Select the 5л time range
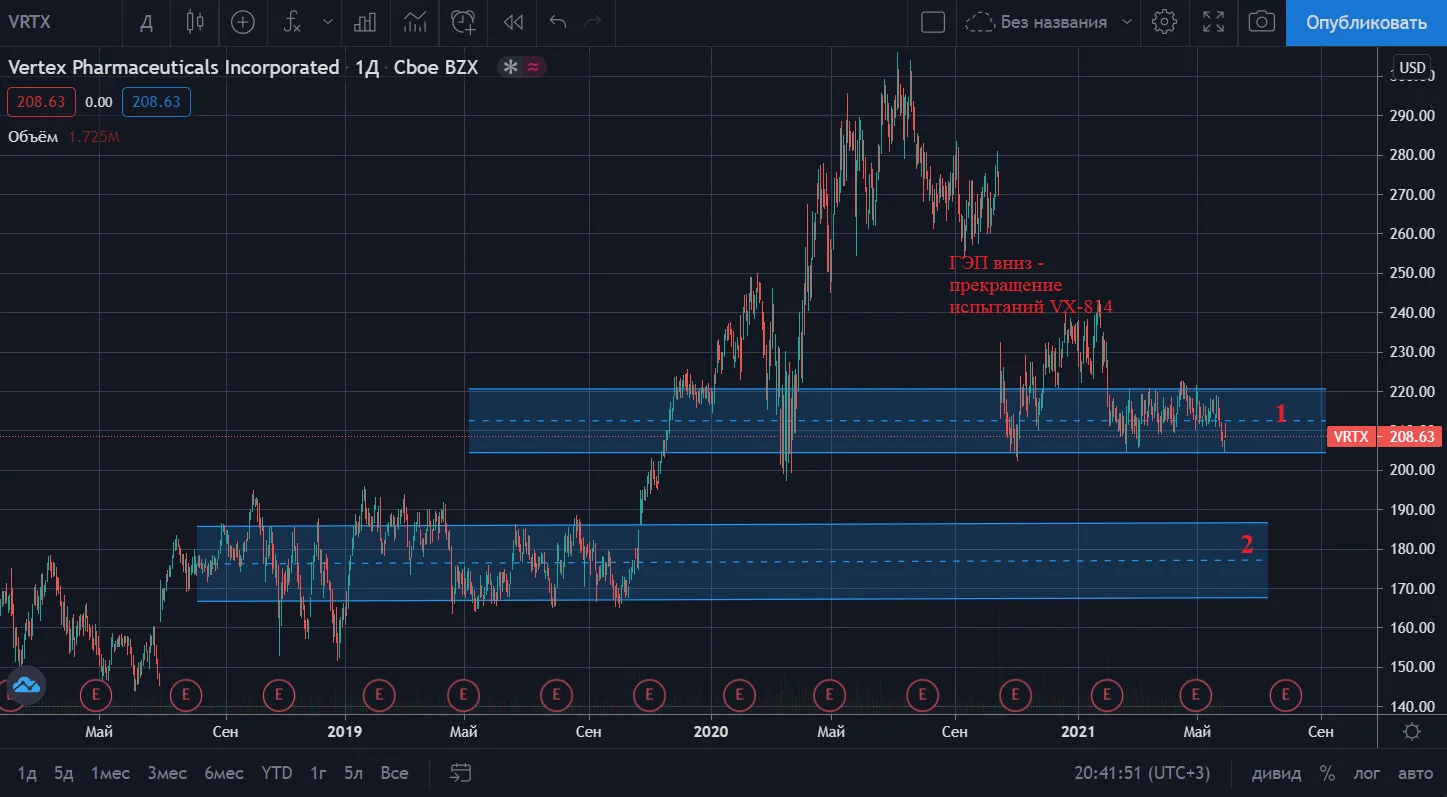Image resolution: width=1447 pixels, height=797 pixels. pos(353,773)
